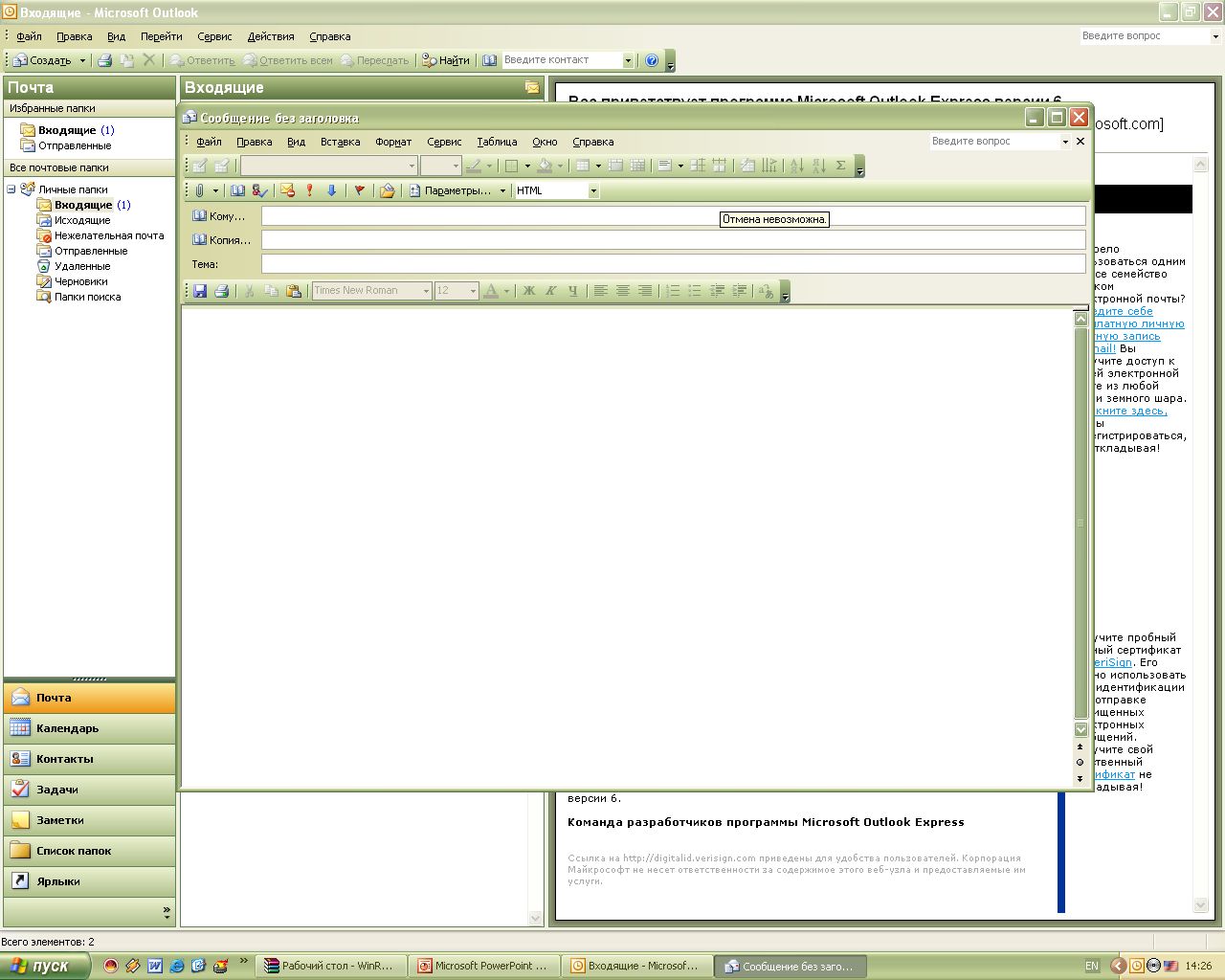The height and width of the screenshot is (980, 1225).
Task: Open the address book in Outlook main toolbar
Action: pos(489,60)
